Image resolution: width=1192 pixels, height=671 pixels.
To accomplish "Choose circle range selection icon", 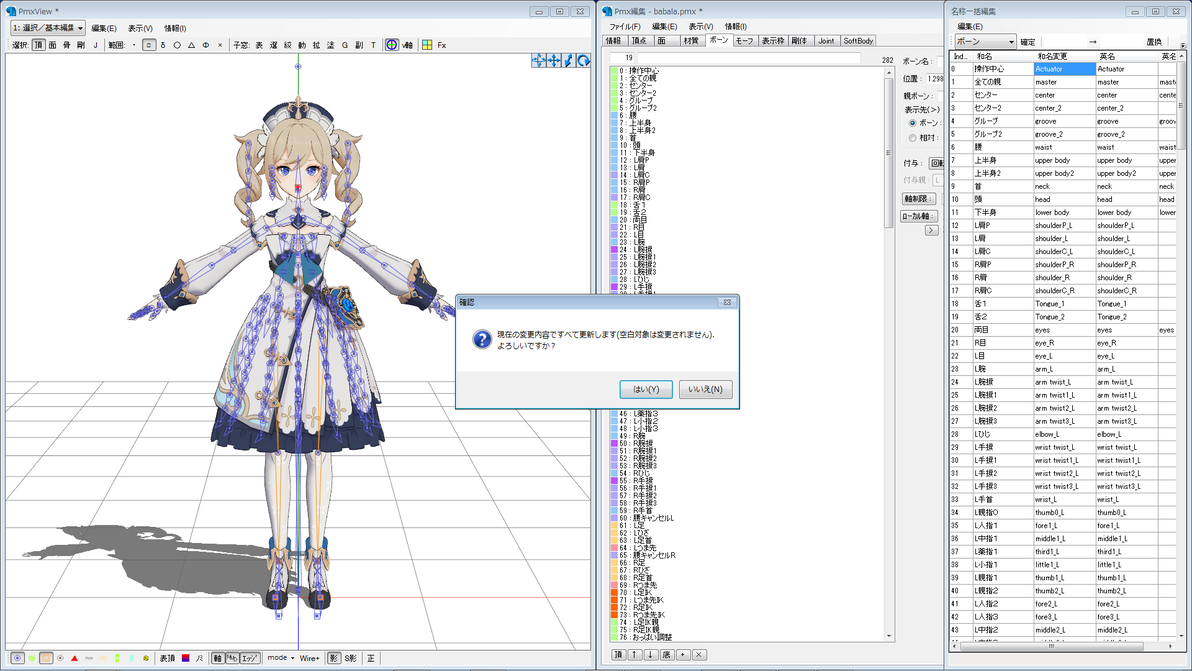I will [177, 45].
